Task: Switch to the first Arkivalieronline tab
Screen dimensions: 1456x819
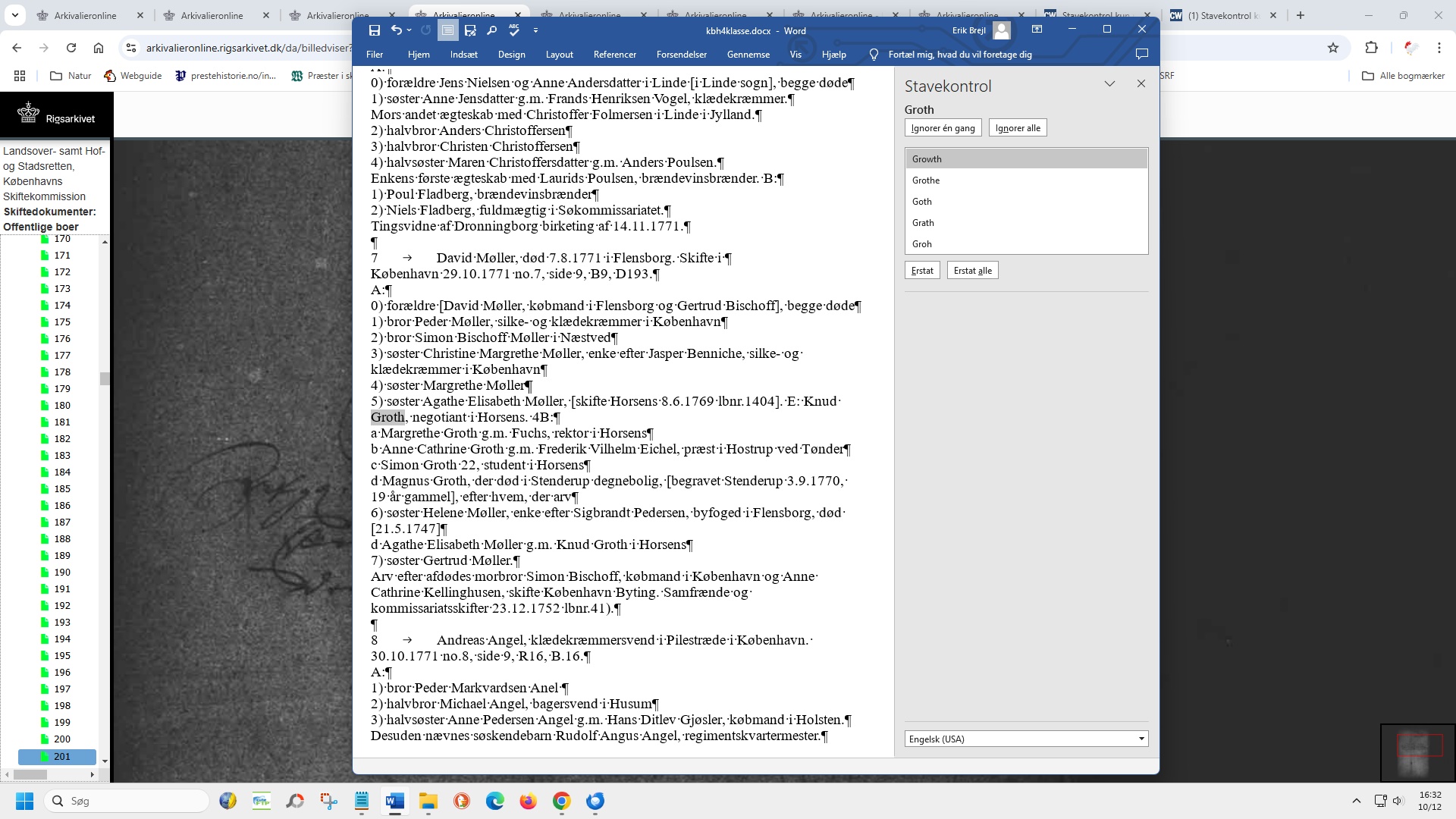Action: point(89,15)
